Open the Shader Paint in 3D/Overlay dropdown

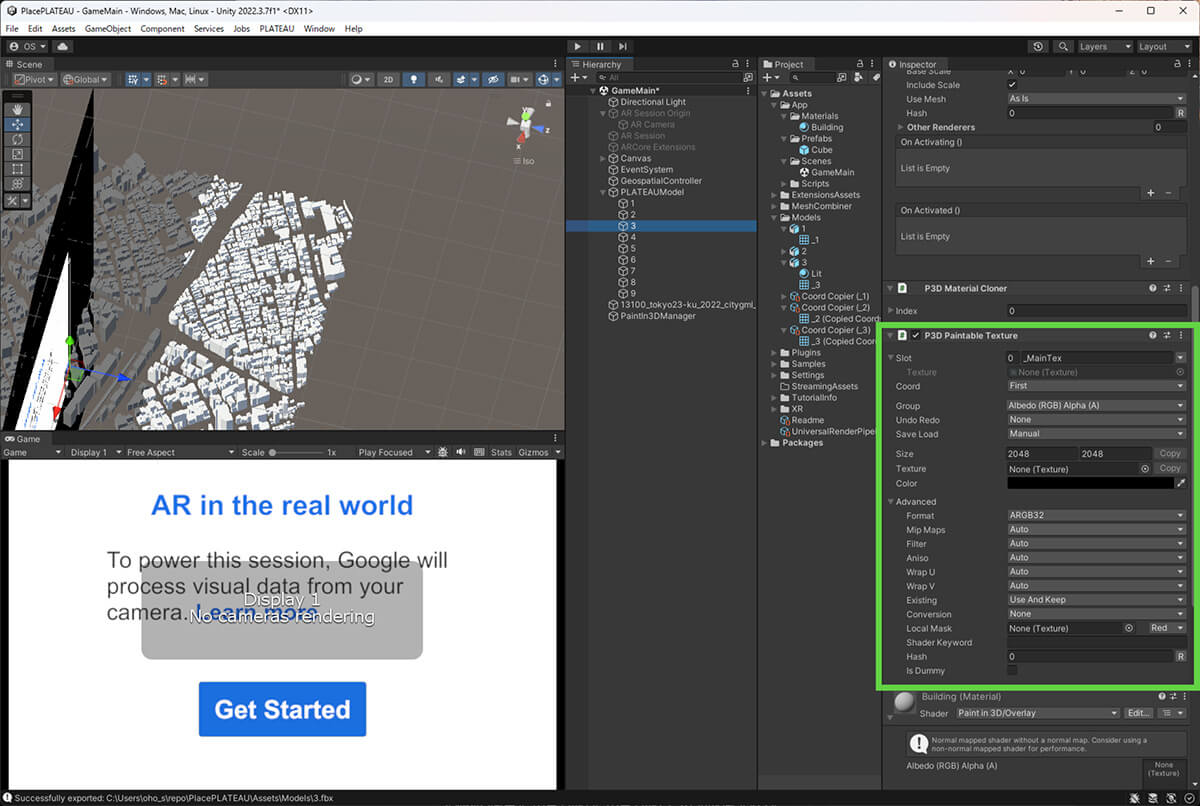click(1036, 713)
